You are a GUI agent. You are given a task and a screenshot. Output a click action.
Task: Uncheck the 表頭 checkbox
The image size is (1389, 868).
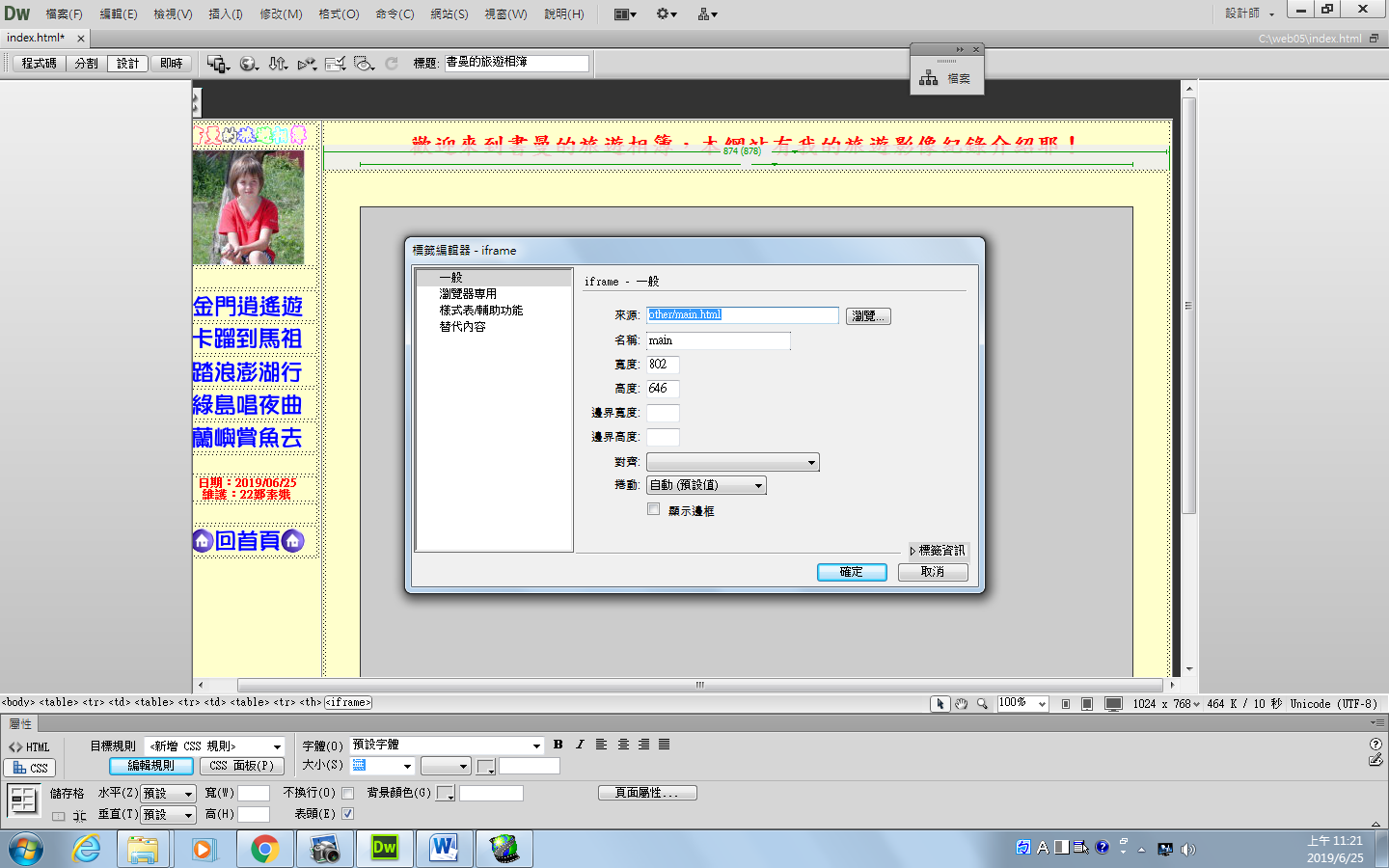tap(348, 814)
